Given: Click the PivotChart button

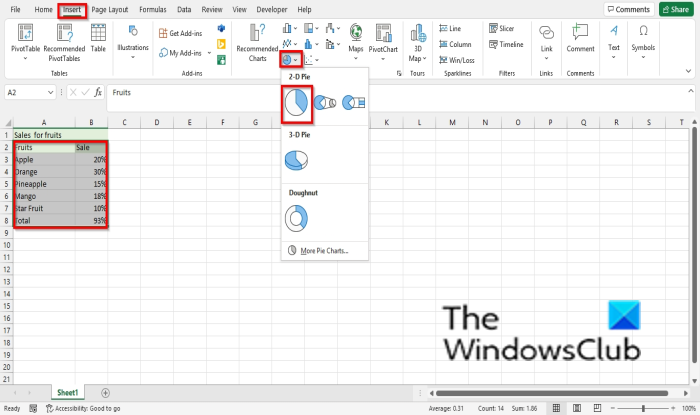Looking at the screenshot, I should (383, 42).
